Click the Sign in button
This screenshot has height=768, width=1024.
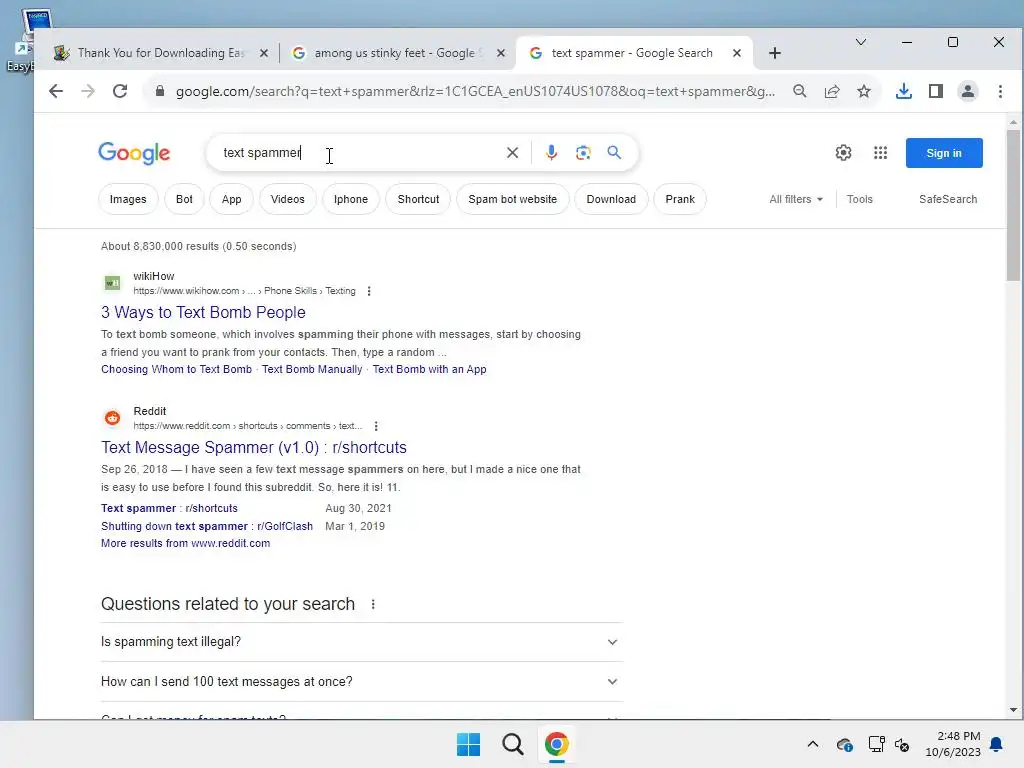944,153
